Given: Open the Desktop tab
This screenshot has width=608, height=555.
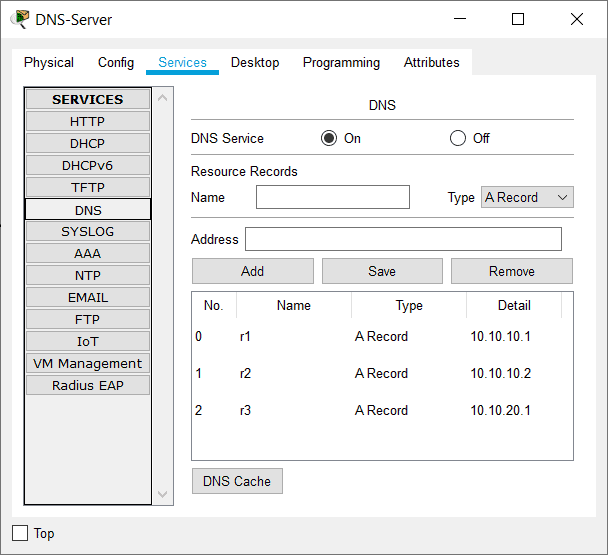Looking at the screenshot, I should pyautogui.click(x=255, y=62).
